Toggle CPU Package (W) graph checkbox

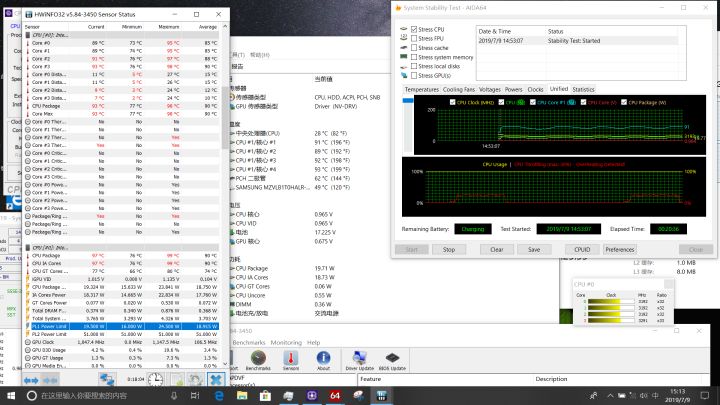[624, 102]
